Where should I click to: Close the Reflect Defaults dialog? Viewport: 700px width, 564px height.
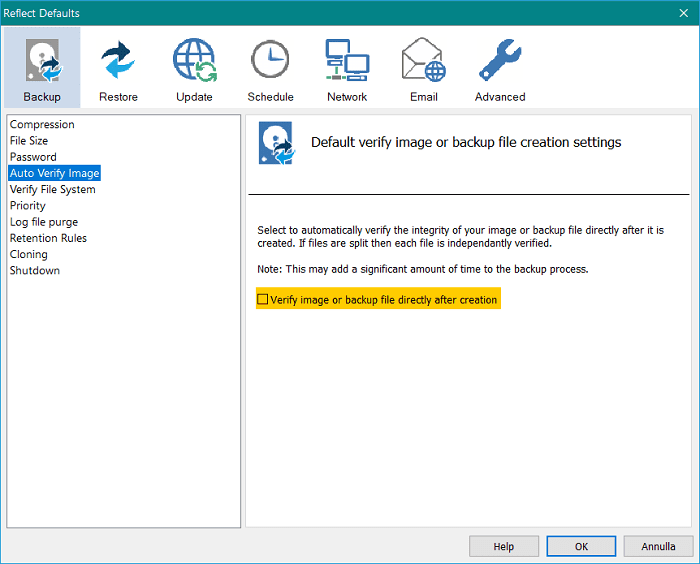683,13
